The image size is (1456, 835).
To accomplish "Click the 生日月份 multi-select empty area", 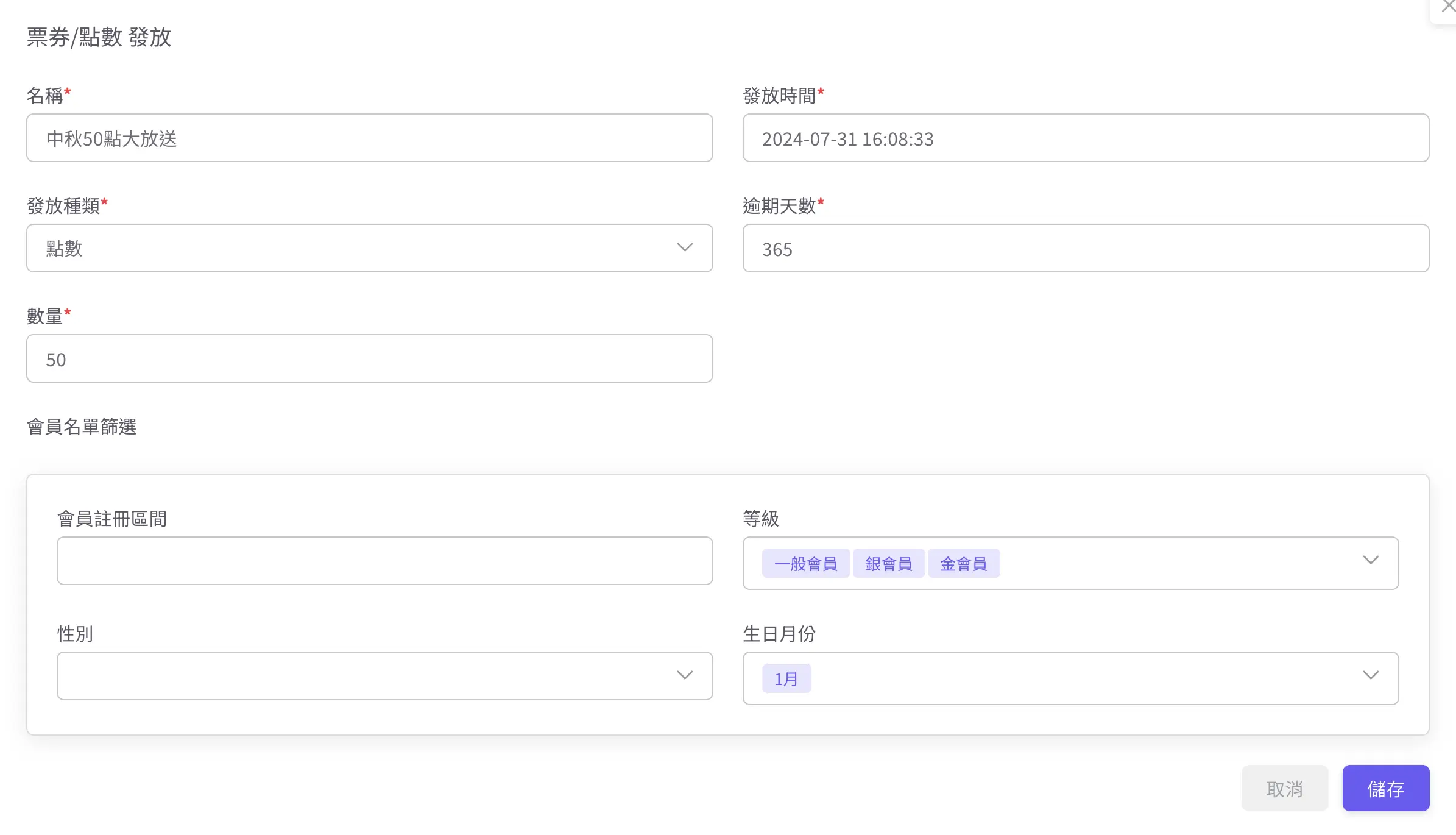I will pos(1084,679).
